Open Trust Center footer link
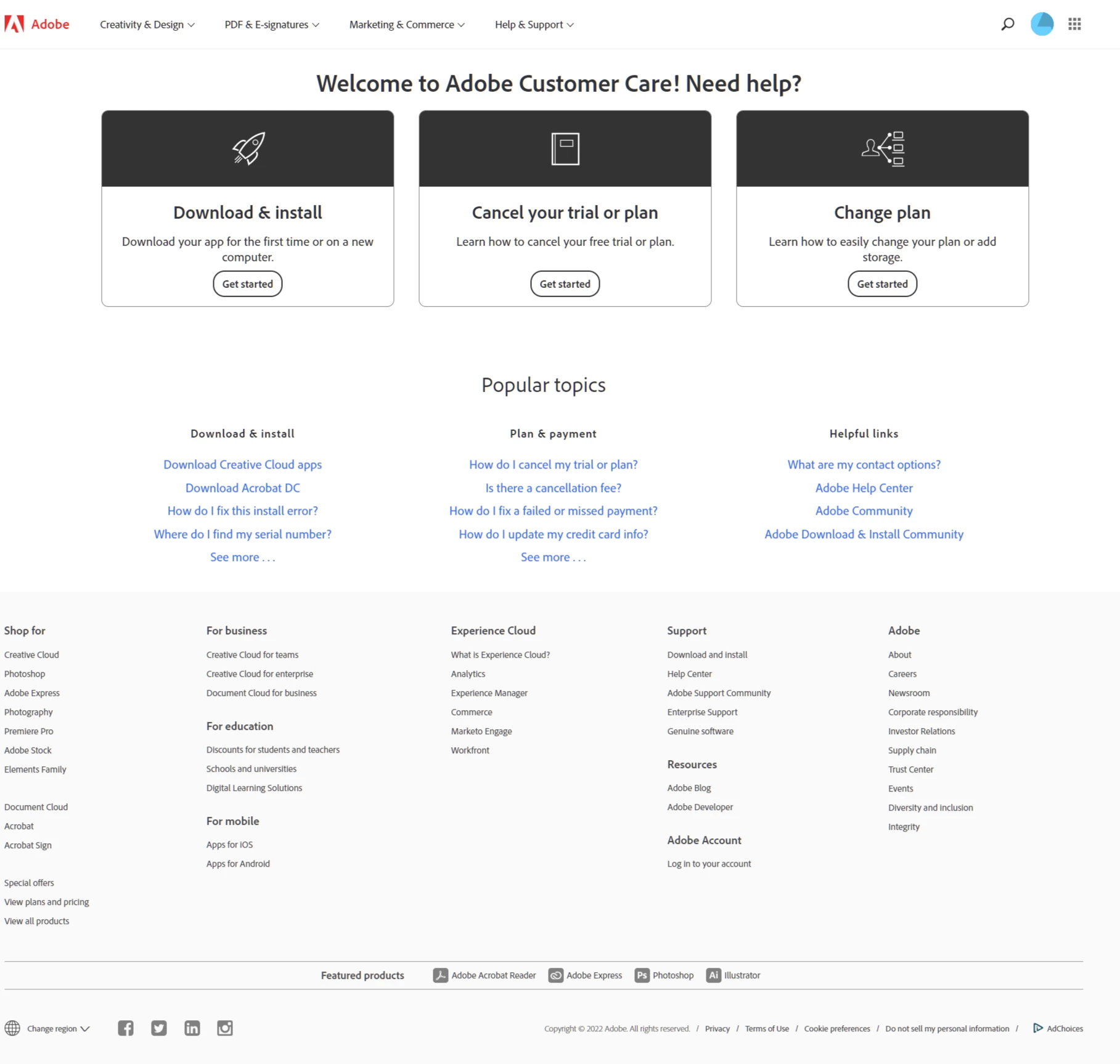The image size is (1120, 1064). [911, 769]
